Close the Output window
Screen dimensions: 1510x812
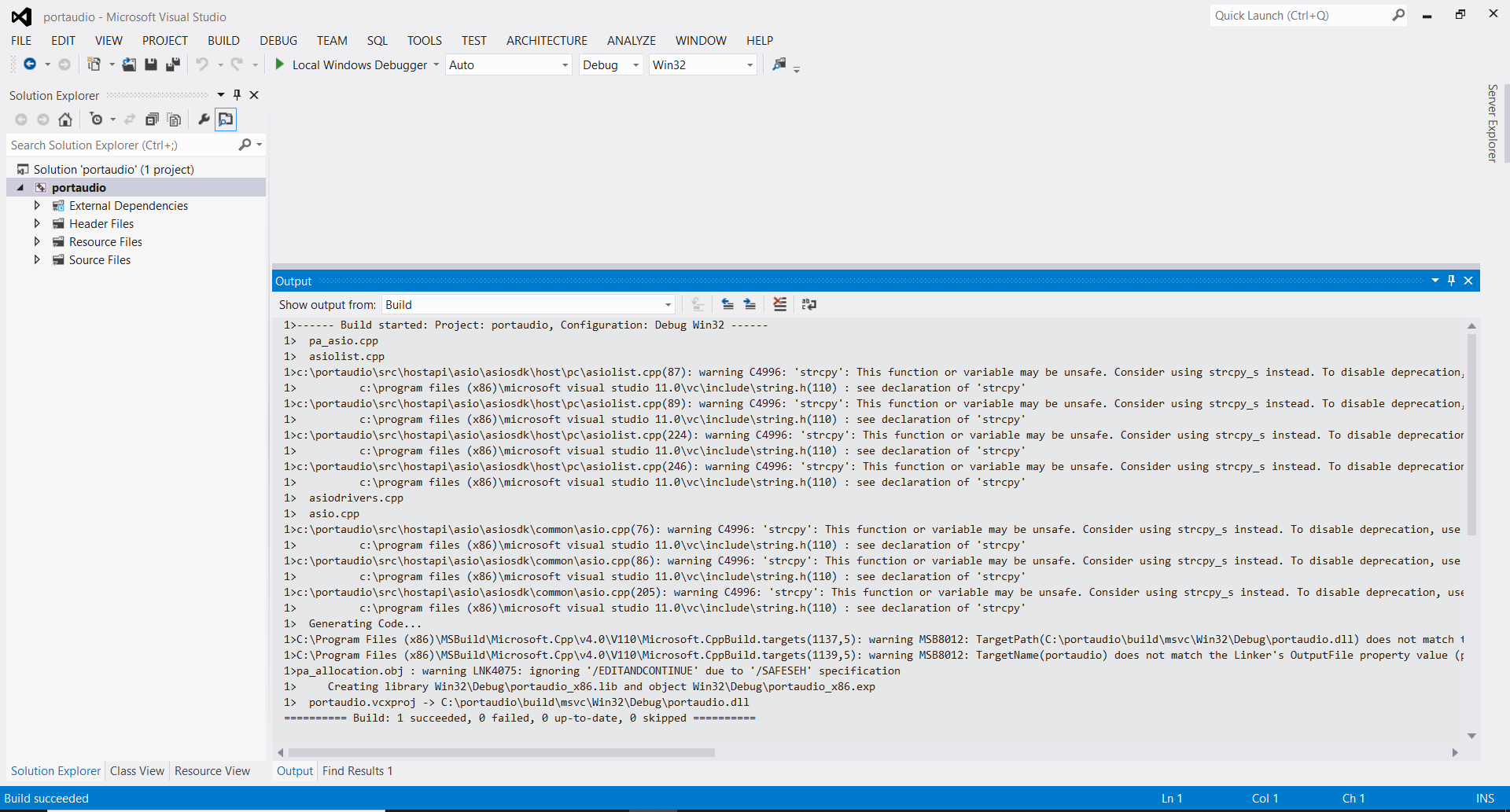point(1468,281)
